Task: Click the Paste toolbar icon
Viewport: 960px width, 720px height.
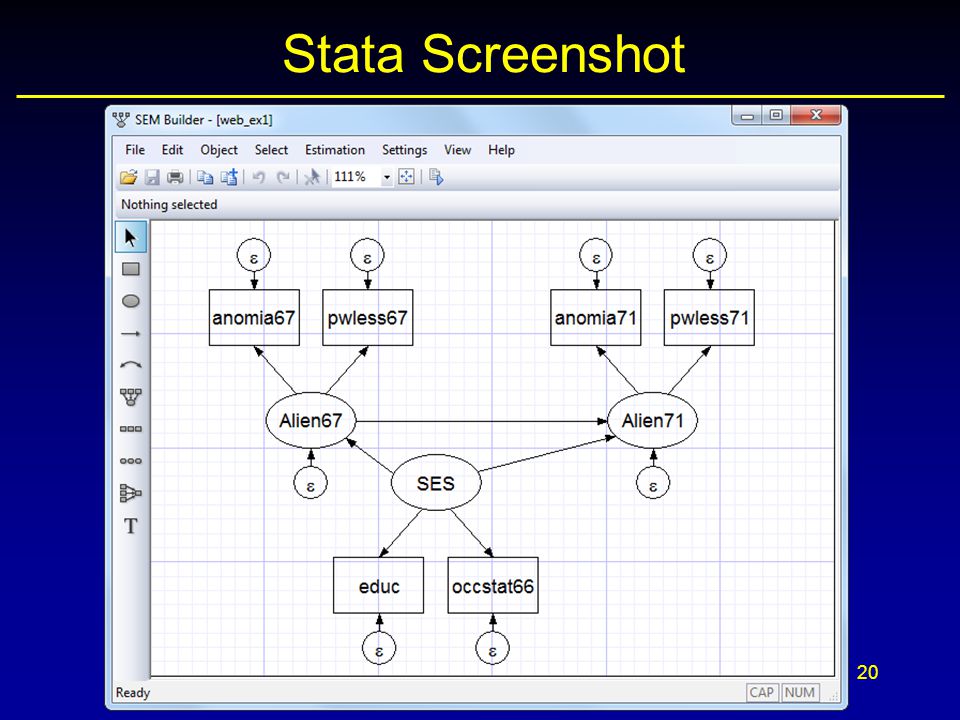Action: (229, 178)
